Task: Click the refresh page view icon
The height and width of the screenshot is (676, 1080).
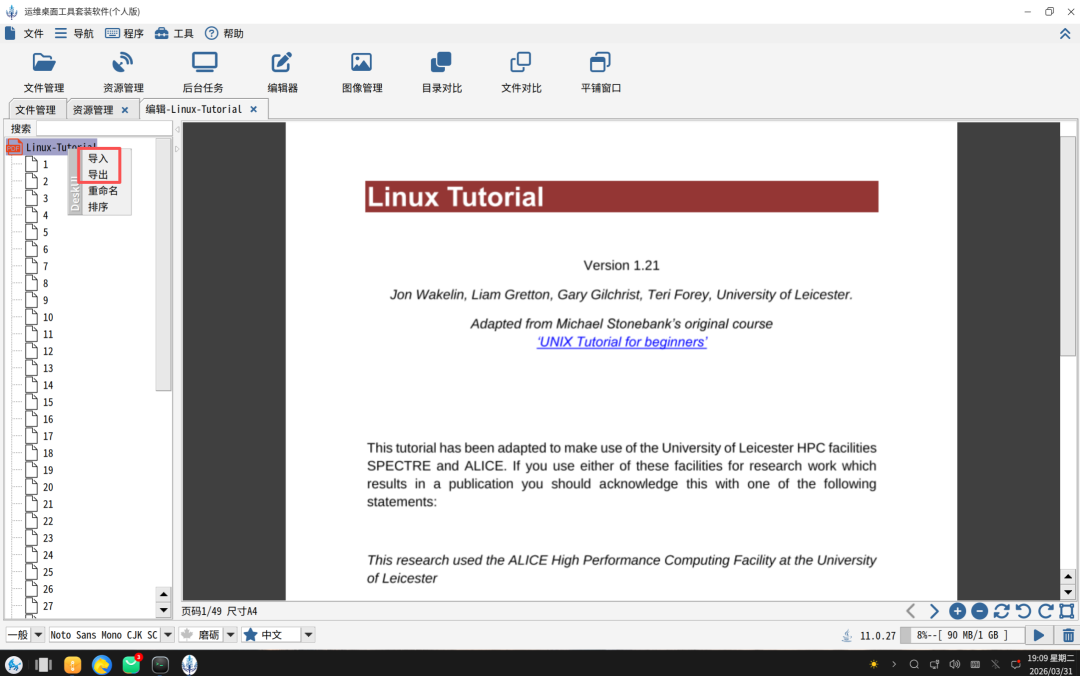Action: (1001, 611)
